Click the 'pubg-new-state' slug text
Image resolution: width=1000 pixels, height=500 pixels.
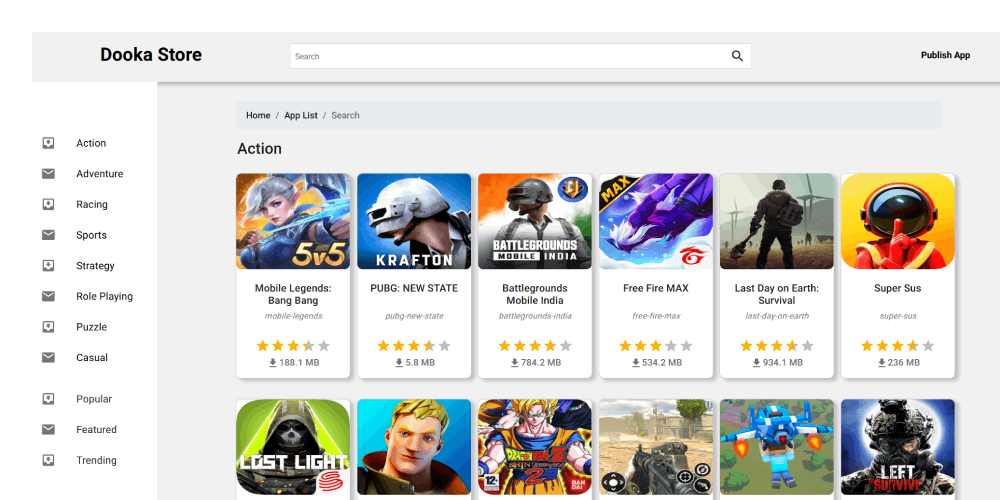tap(414, 316)
